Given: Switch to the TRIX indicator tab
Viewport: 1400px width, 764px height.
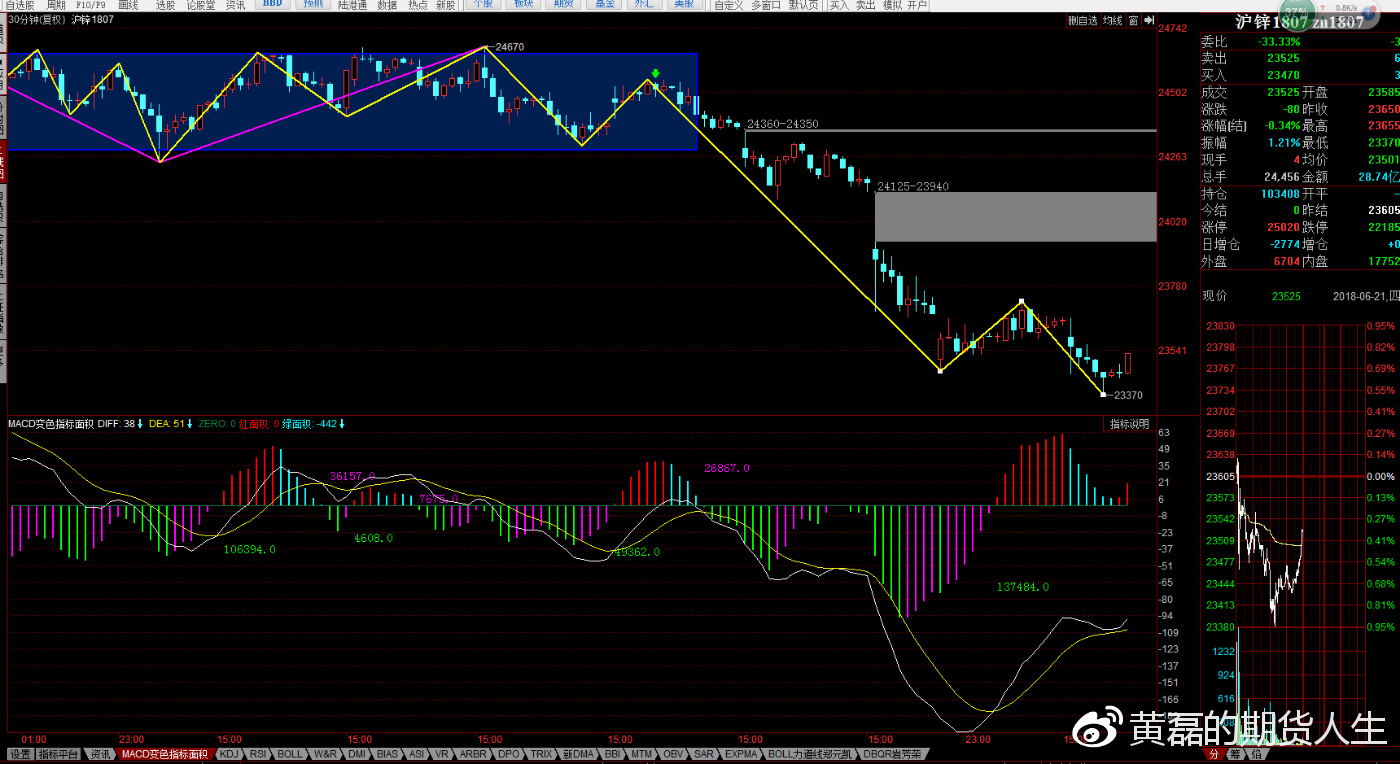Looking at the screenshot, I should tap(541, 754).
